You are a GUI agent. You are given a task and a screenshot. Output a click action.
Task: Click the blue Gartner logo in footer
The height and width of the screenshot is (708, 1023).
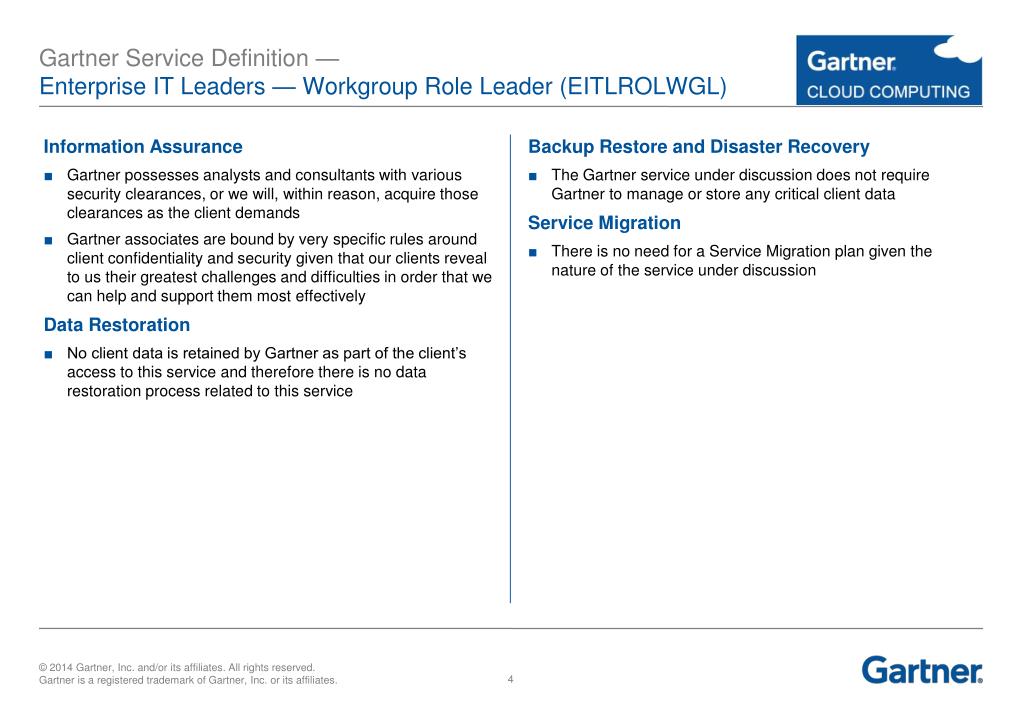click(x=922, y=670)
